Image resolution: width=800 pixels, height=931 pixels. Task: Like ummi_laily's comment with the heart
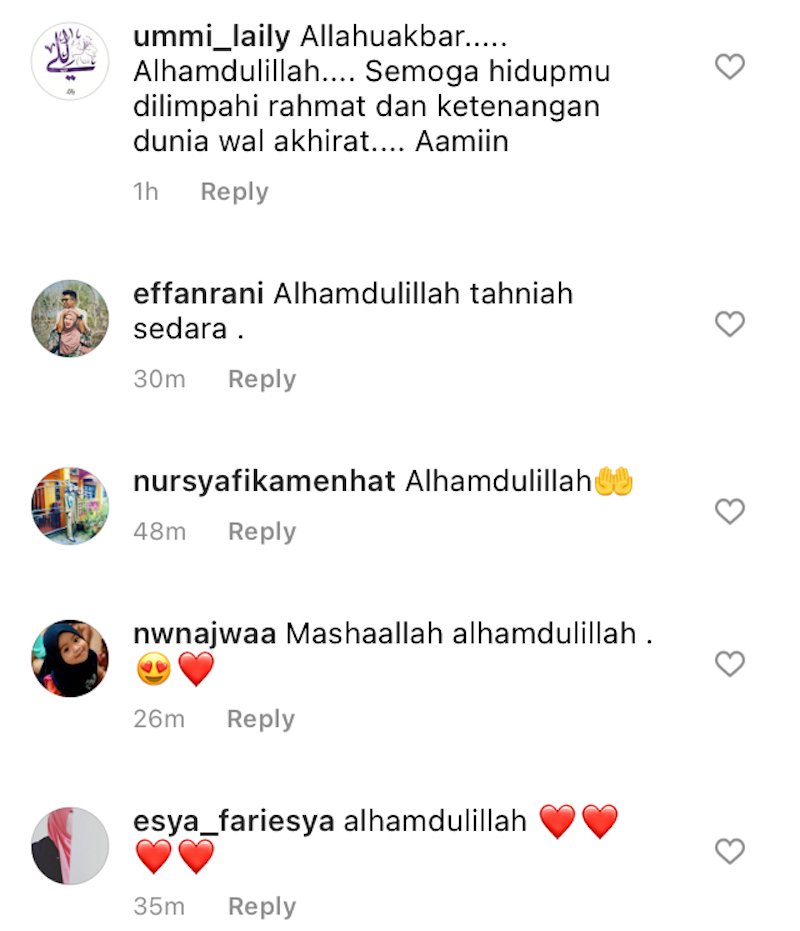coord(729,66)
